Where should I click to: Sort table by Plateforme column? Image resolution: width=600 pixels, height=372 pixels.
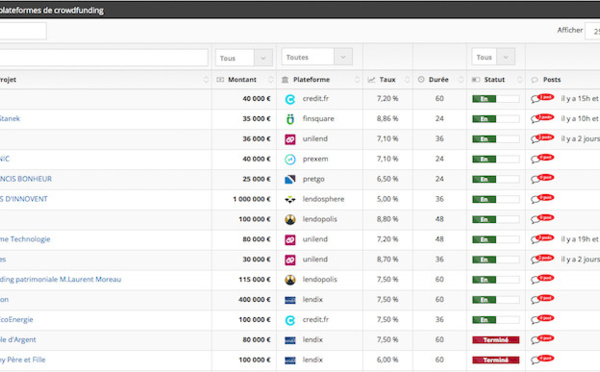(320, 80)
